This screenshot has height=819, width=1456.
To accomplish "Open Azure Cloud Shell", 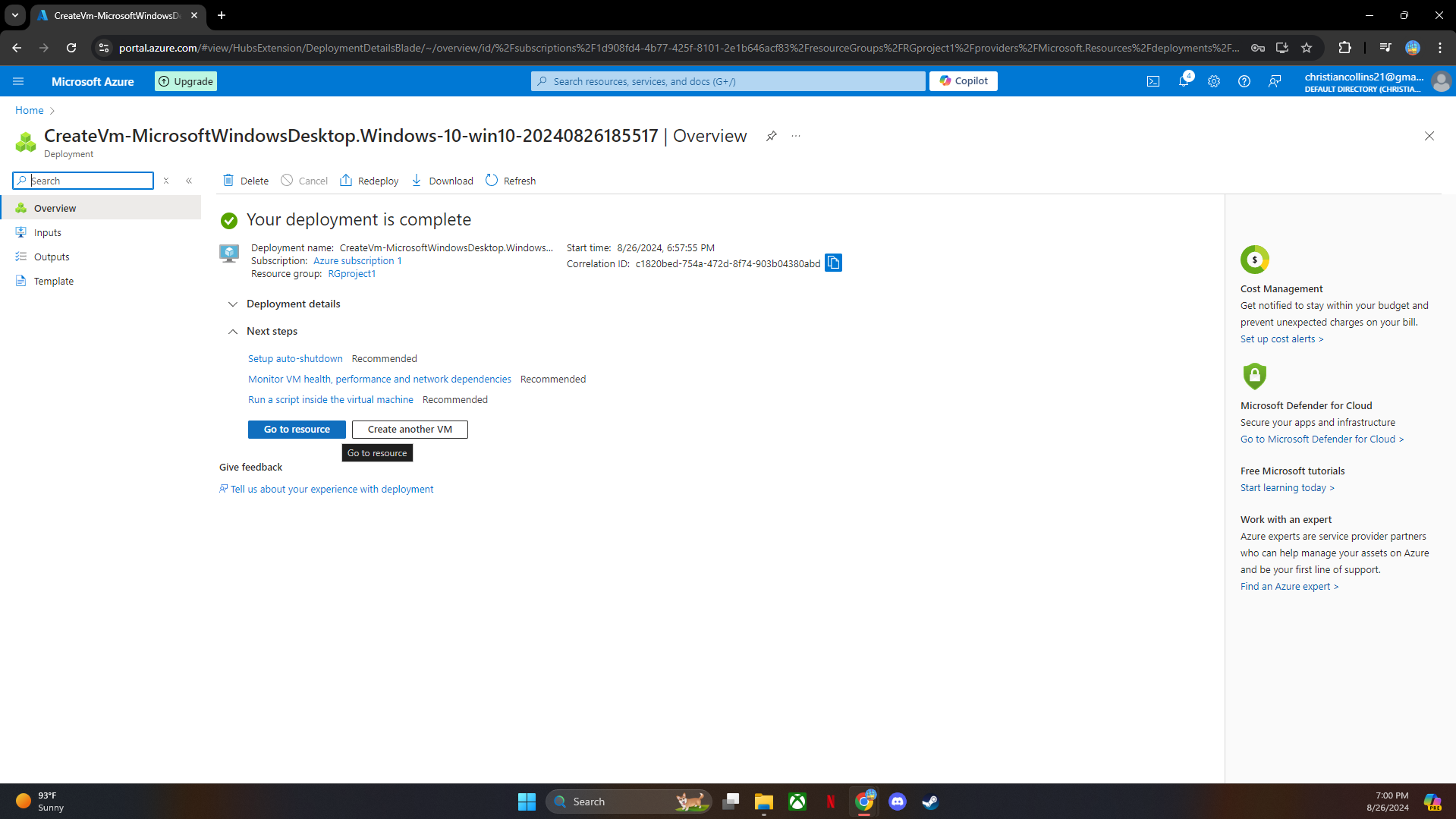I will 1153,81.
